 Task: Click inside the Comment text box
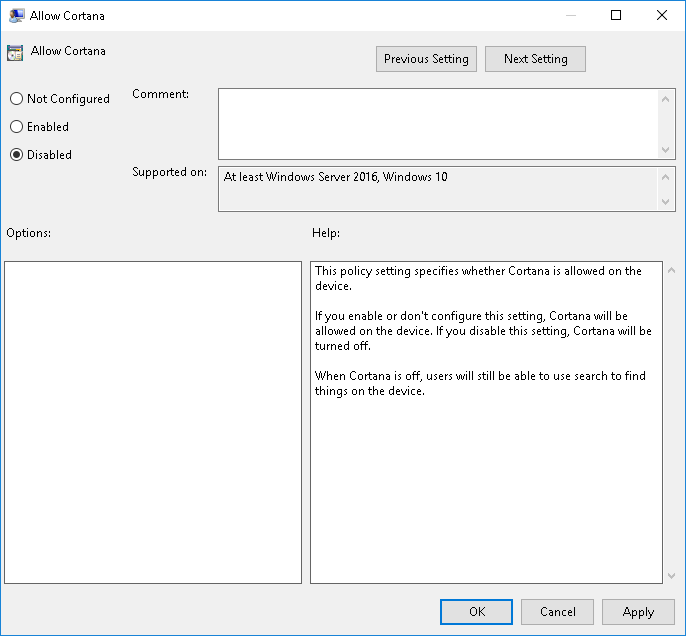438,123
